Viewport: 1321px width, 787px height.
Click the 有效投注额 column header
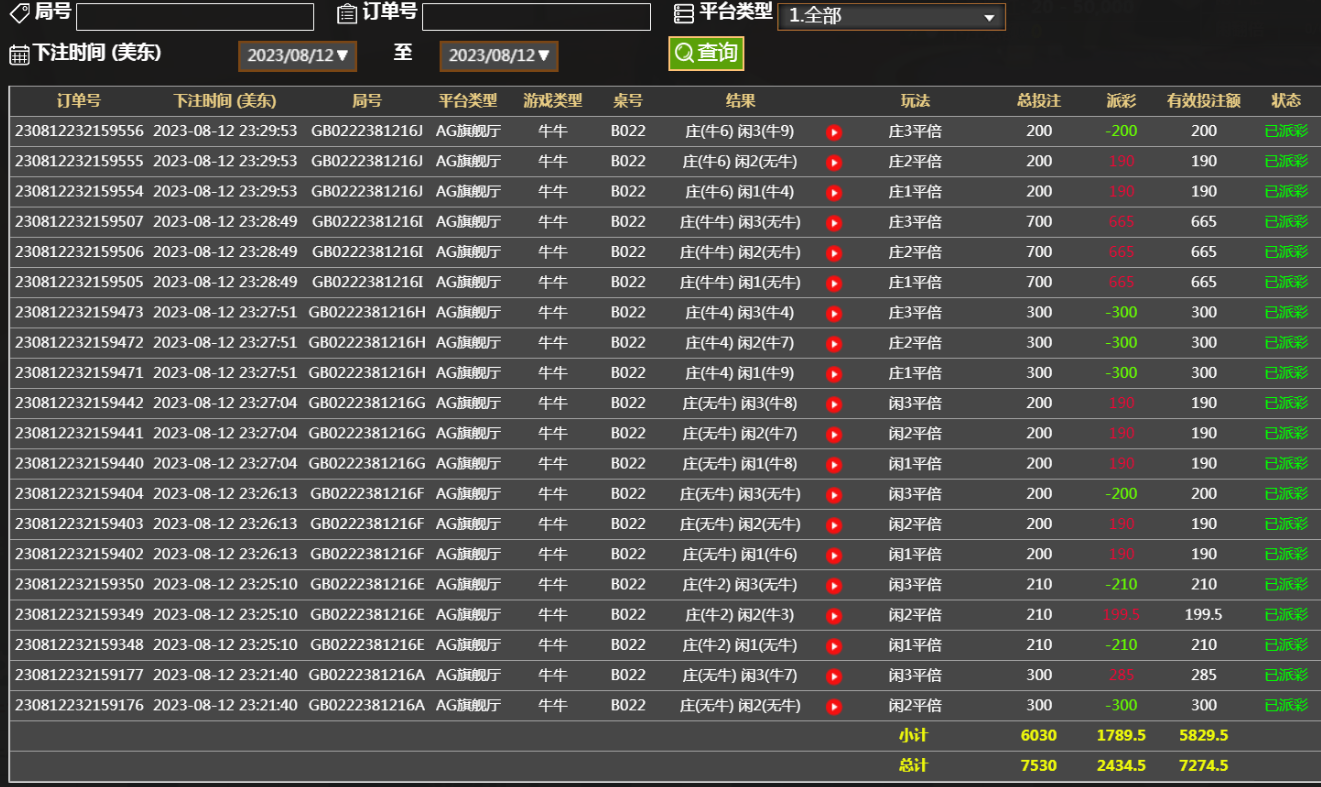tap(1204, 101)
